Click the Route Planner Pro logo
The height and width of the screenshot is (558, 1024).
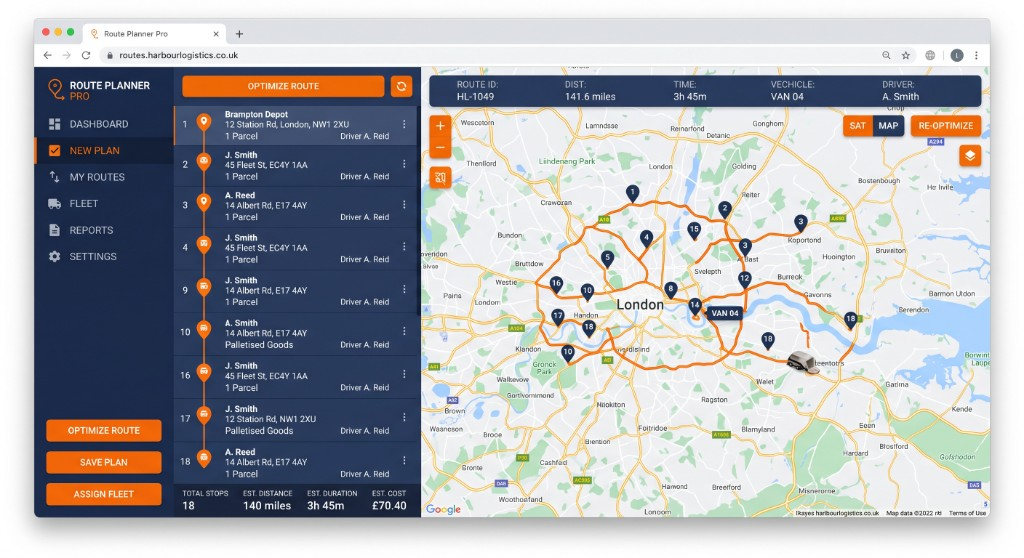pyautogui.click(x=99, y=90)
